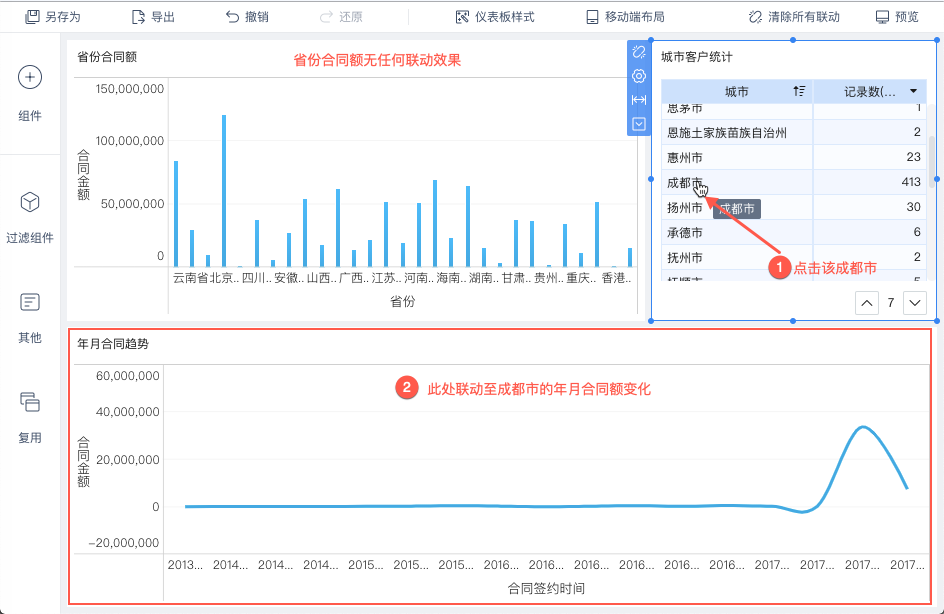Click the 预览 preview monitor icon
This screenshot has height=614, width=944.
pos(882,17)
